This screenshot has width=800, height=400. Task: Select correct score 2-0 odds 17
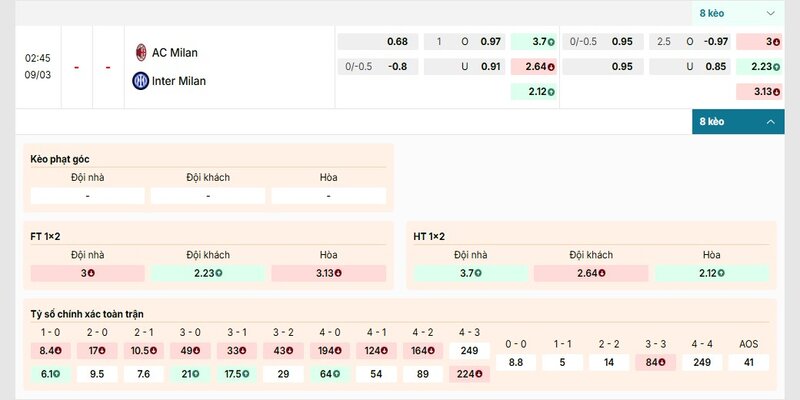click(97, 351)
